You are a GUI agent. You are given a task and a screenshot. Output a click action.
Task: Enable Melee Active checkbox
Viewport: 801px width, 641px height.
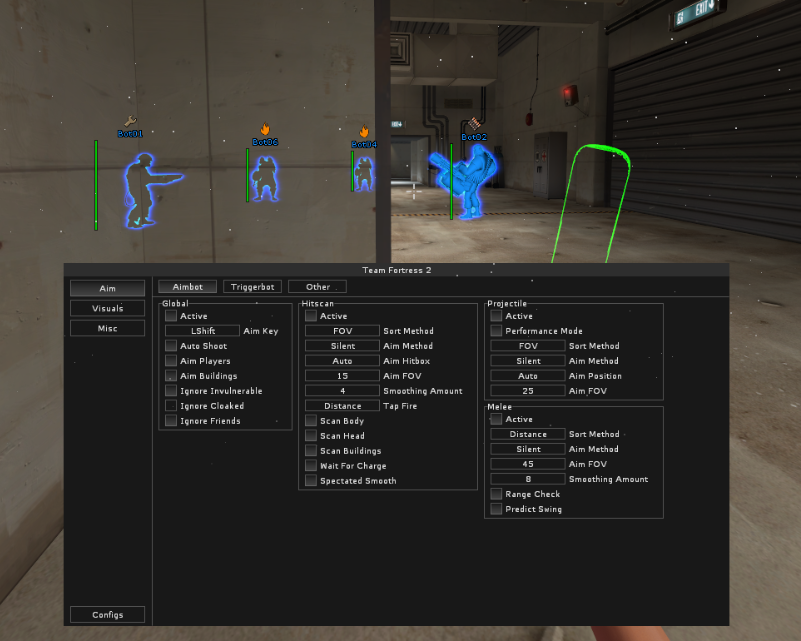(496, 419)
